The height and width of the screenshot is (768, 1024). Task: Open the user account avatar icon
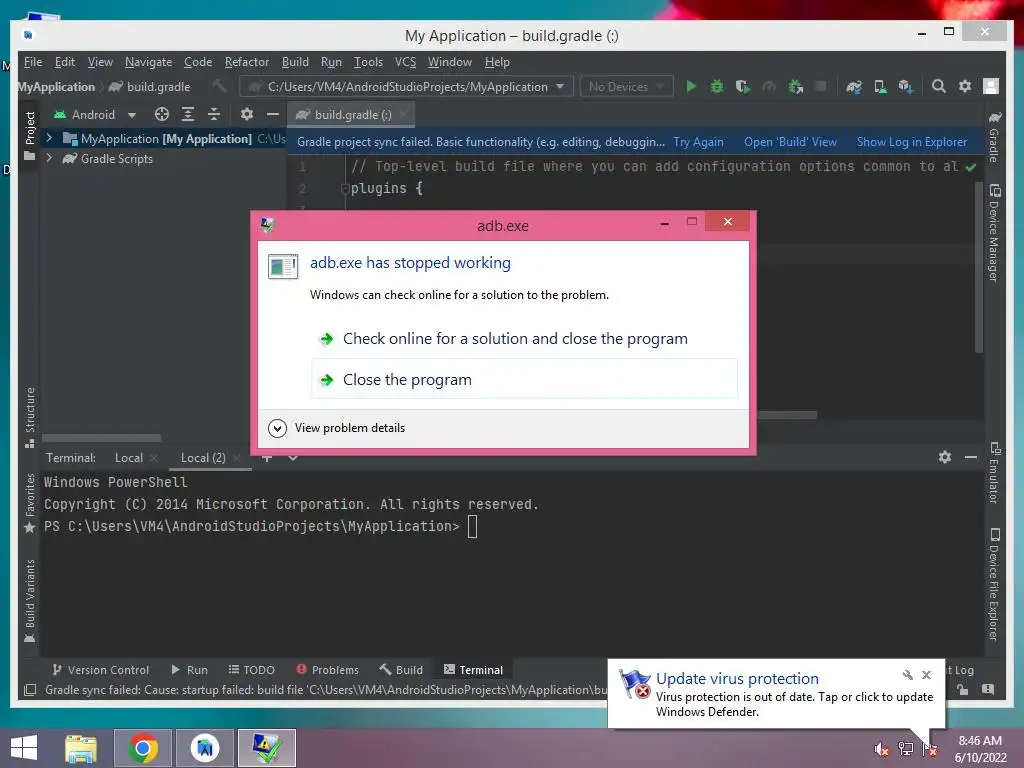pos(991,86)
